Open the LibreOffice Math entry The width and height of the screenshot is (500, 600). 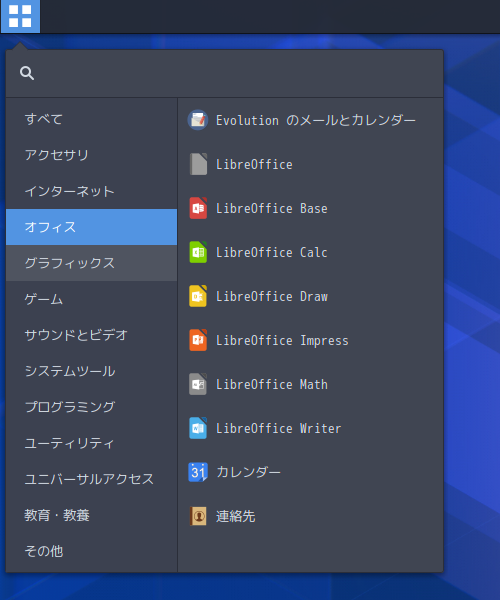[310, 384]
